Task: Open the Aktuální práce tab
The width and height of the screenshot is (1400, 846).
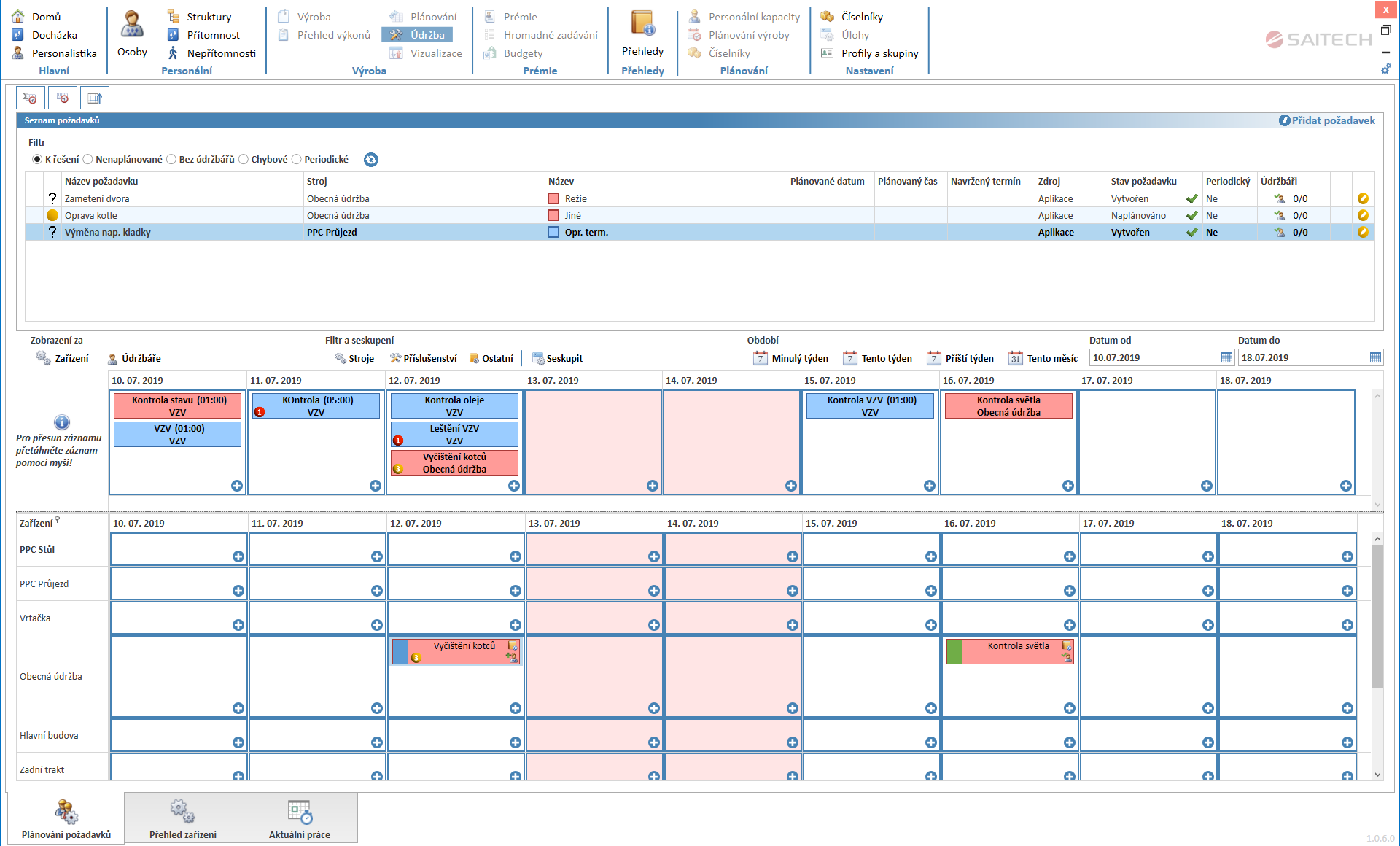Action: (x=299, y=818)
